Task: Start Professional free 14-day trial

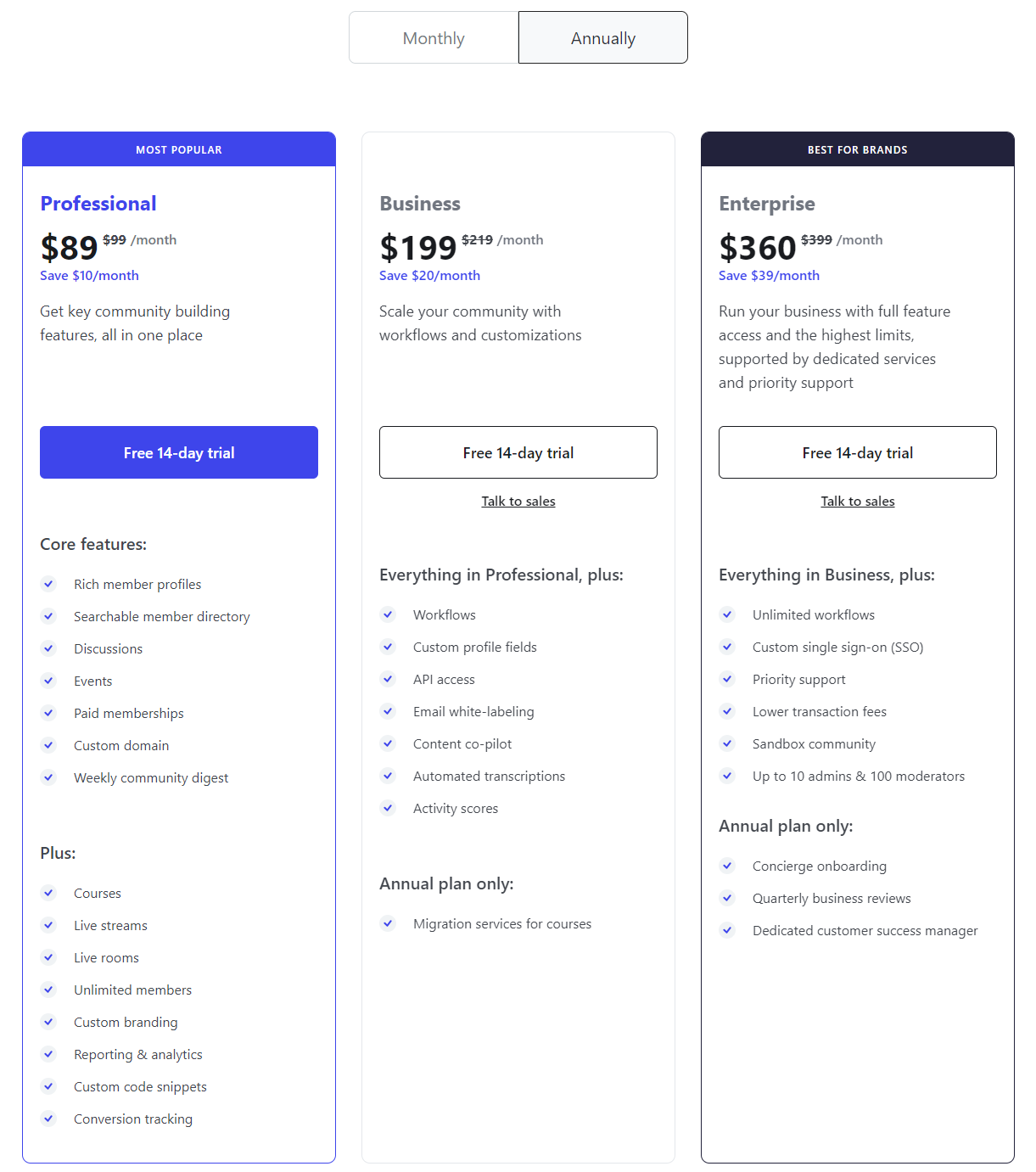Action: (x=179, y=452)
